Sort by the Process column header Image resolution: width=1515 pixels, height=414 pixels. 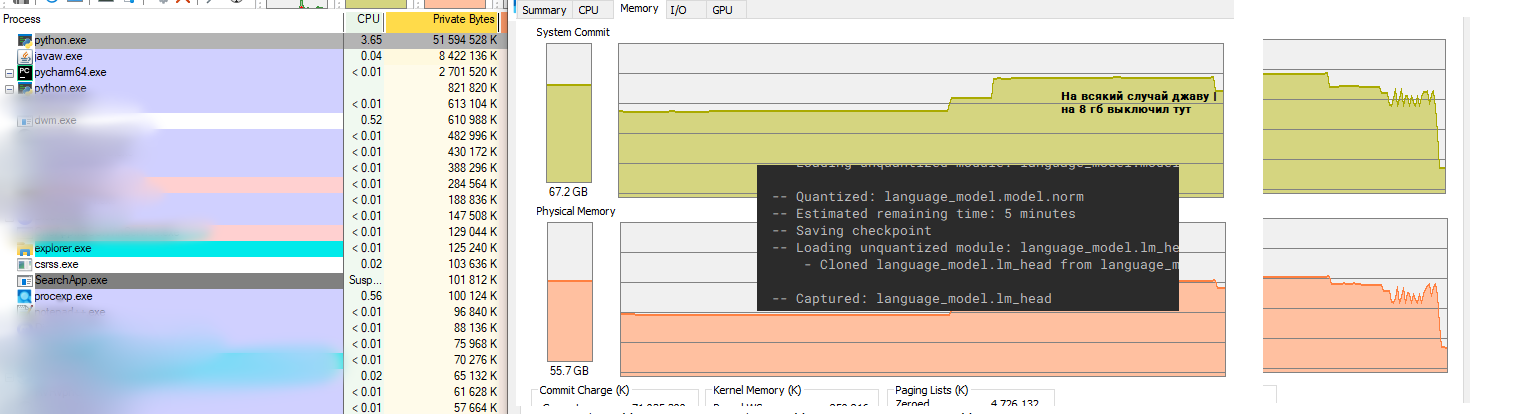22,20
